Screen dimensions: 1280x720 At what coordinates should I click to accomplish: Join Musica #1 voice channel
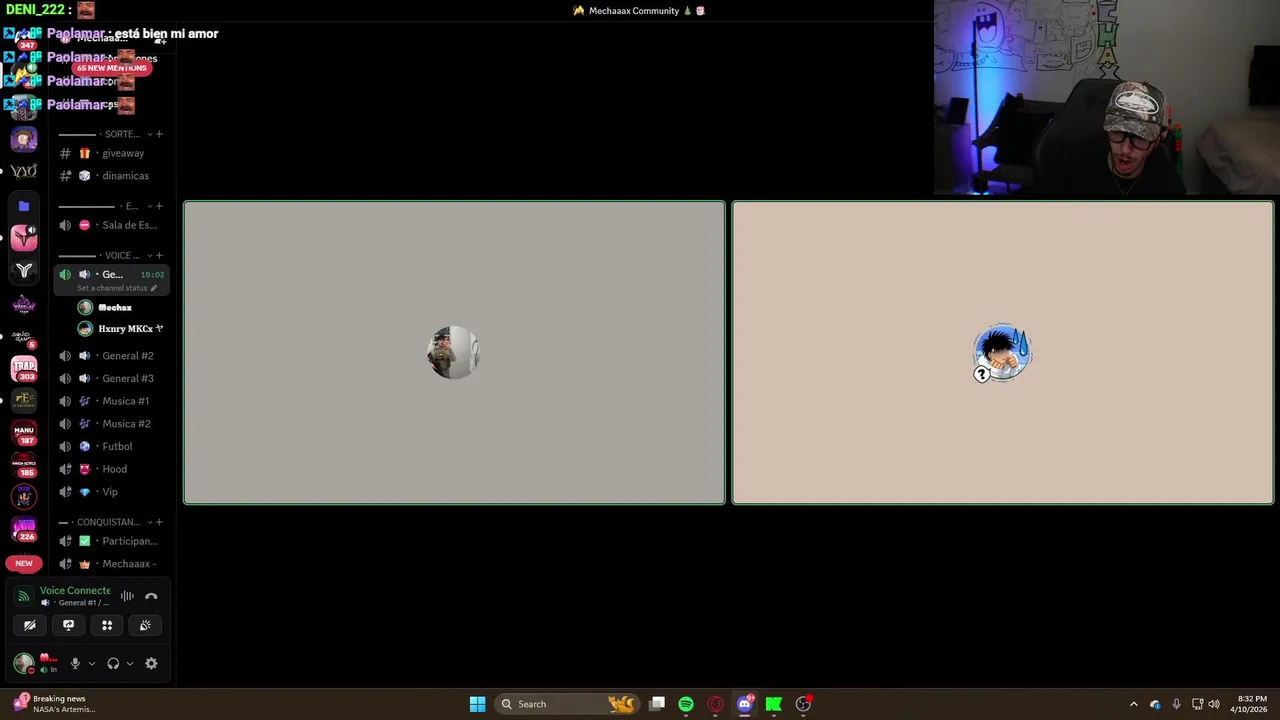111,401
